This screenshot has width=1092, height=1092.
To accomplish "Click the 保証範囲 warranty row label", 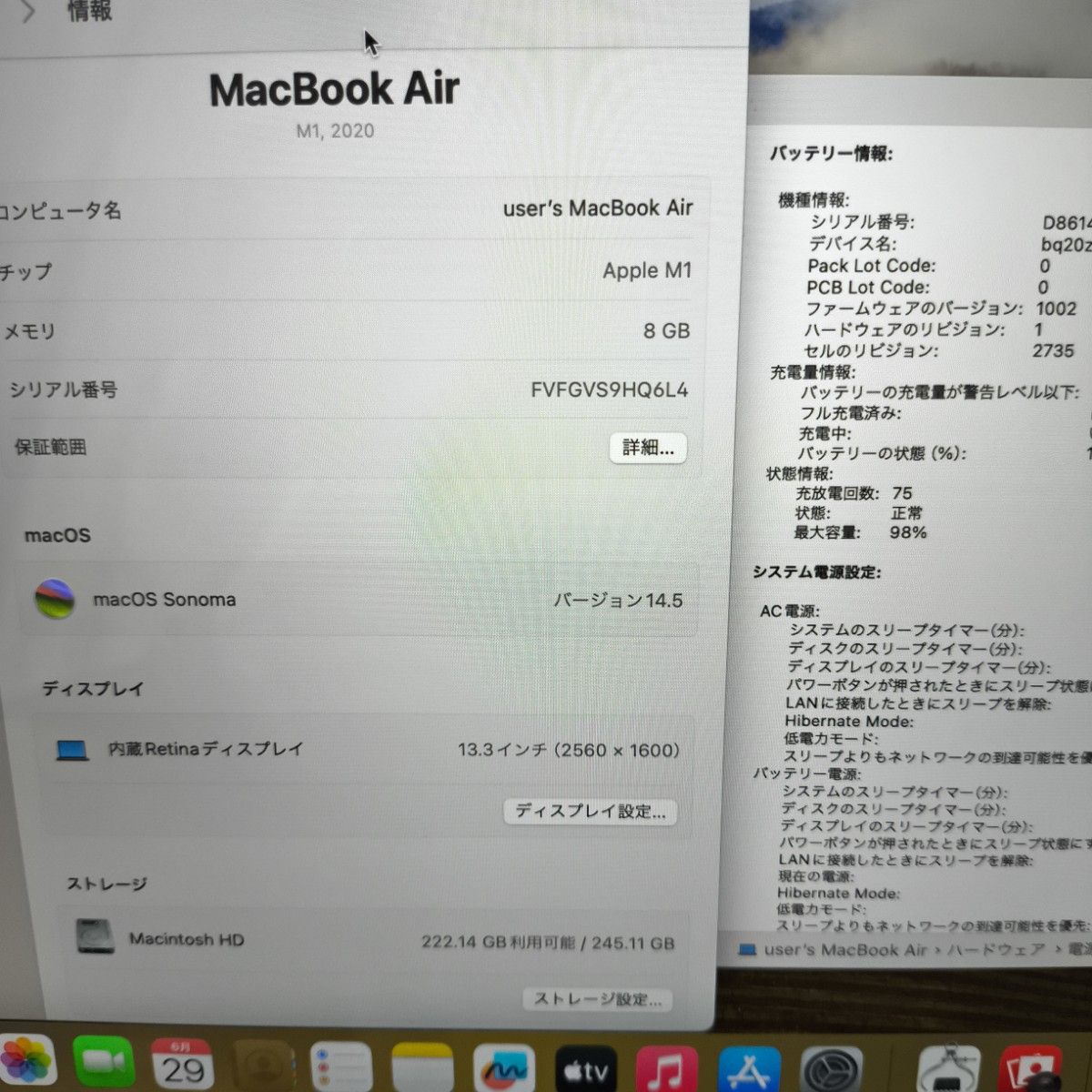I will click(x=50, y=447).
